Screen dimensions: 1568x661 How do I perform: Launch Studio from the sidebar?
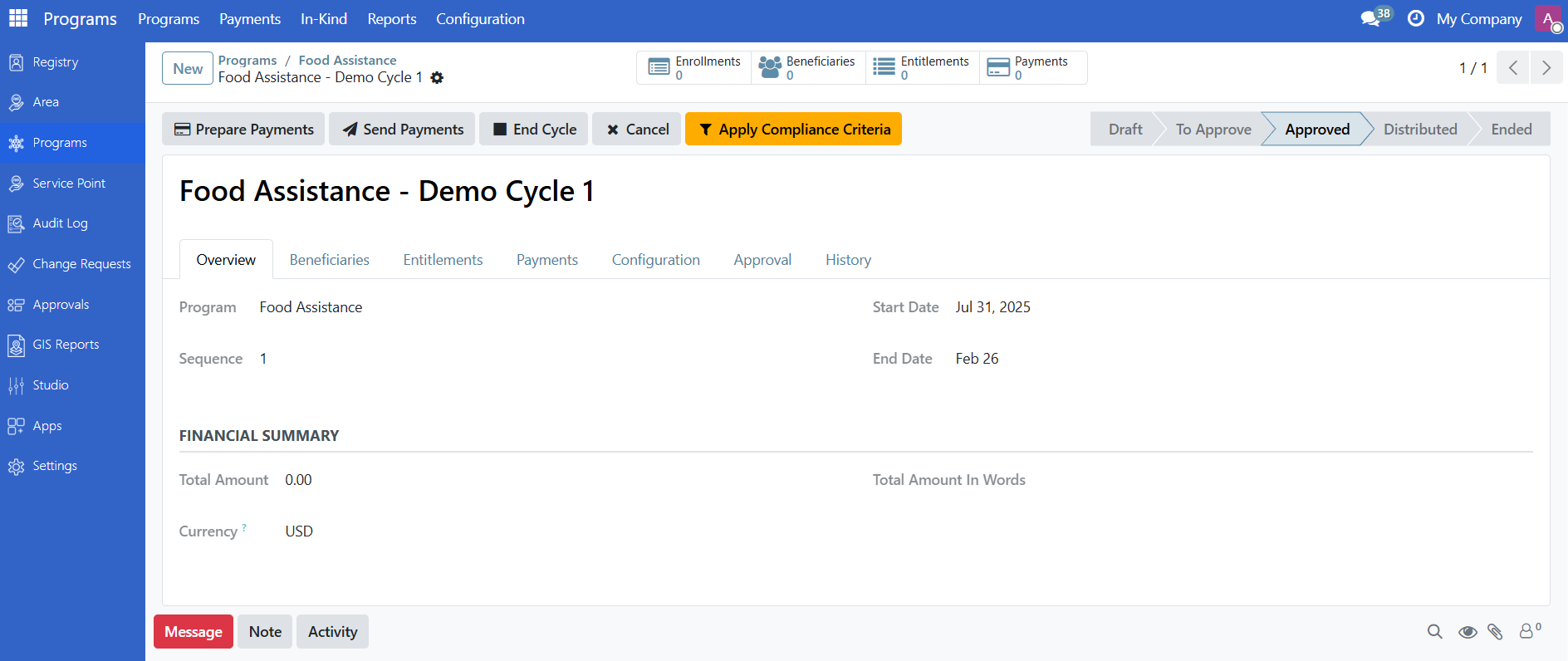coord(72,385)
